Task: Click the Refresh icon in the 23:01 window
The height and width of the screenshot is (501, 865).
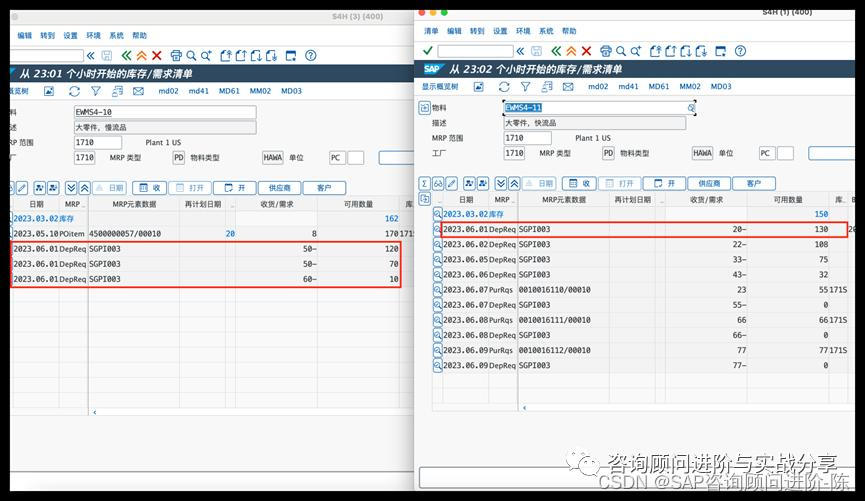Action: coord(74,91)
